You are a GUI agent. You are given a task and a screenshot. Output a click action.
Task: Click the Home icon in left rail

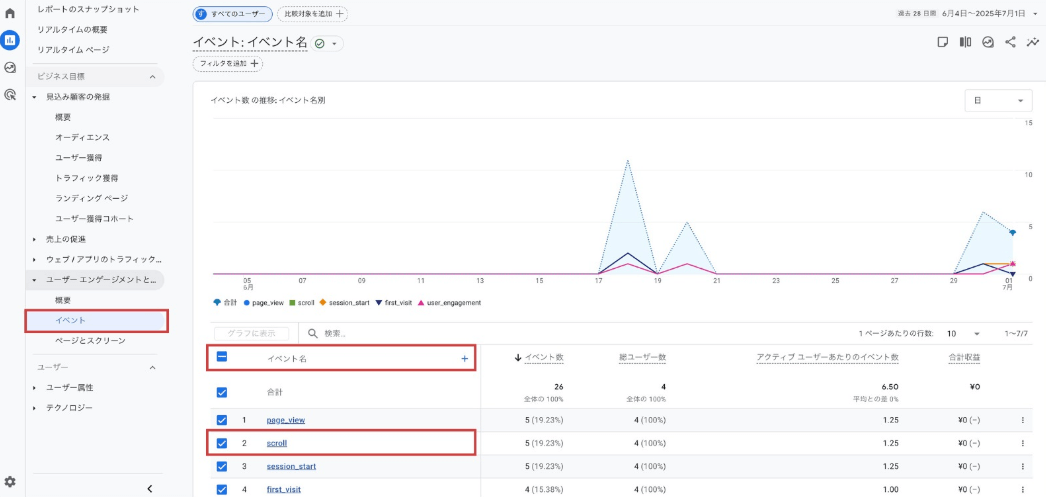pos(10,13)
